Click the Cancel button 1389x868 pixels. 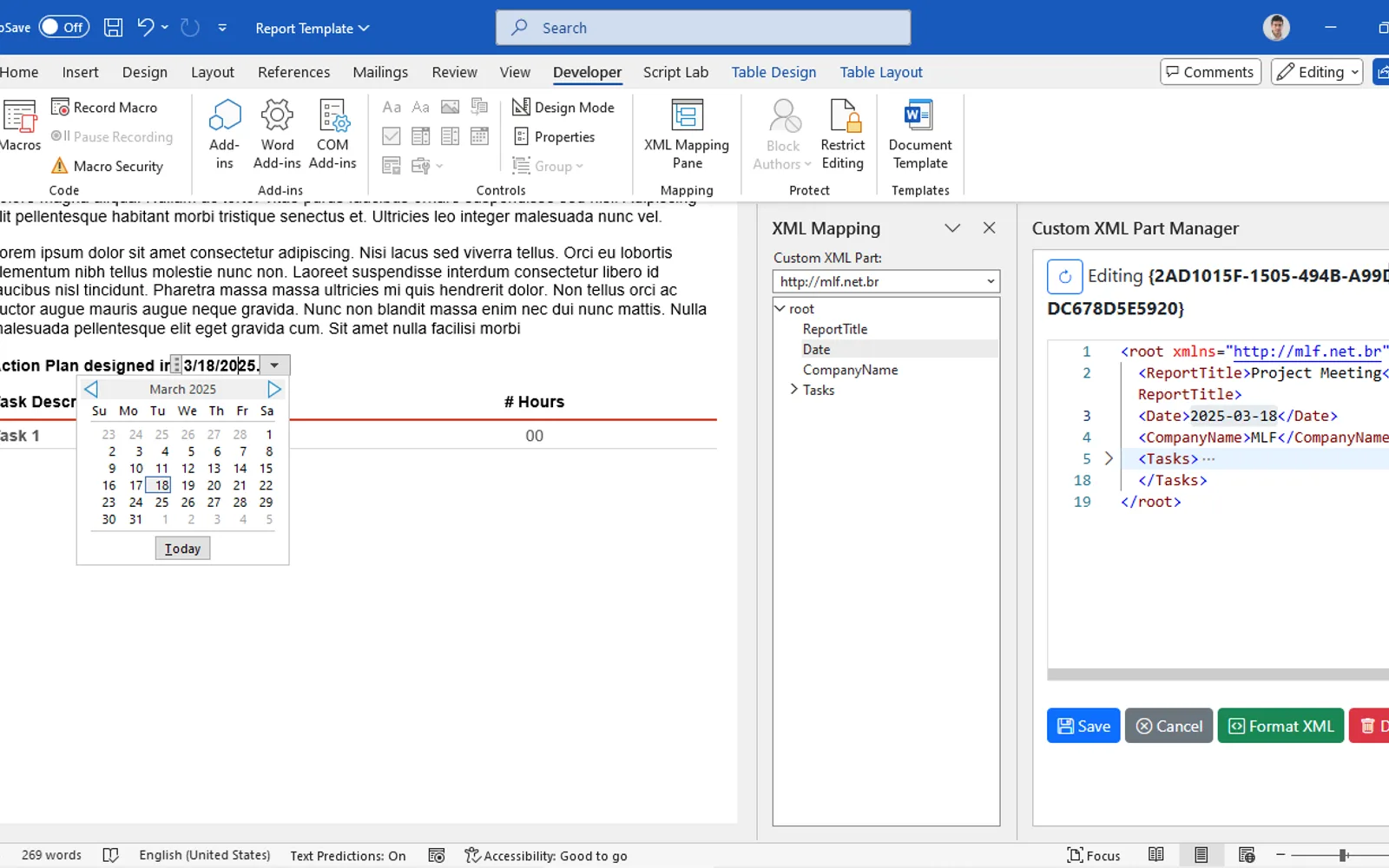(1169, 726)
